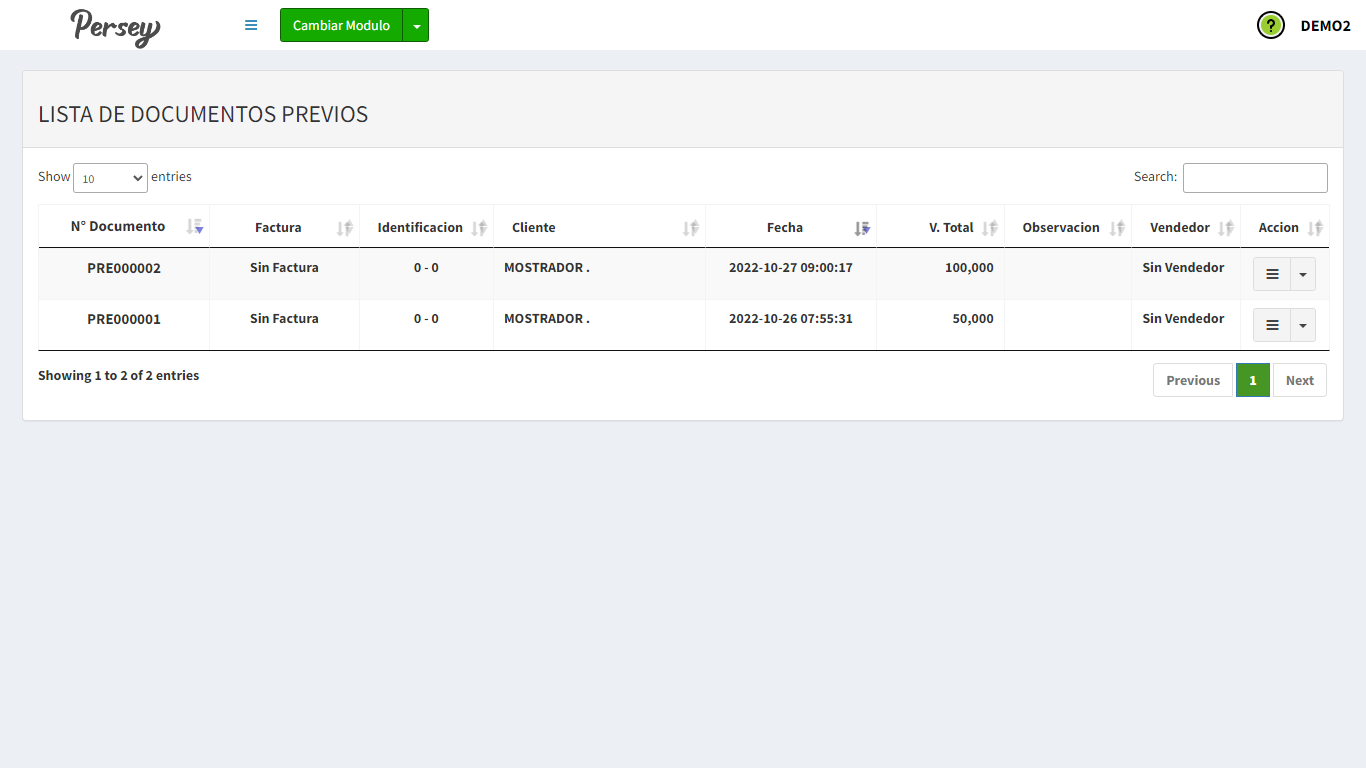The width and height of the screenshot is (1366, 768).
Task: Sort by Vendedor column header
Action: point(1185,228)
